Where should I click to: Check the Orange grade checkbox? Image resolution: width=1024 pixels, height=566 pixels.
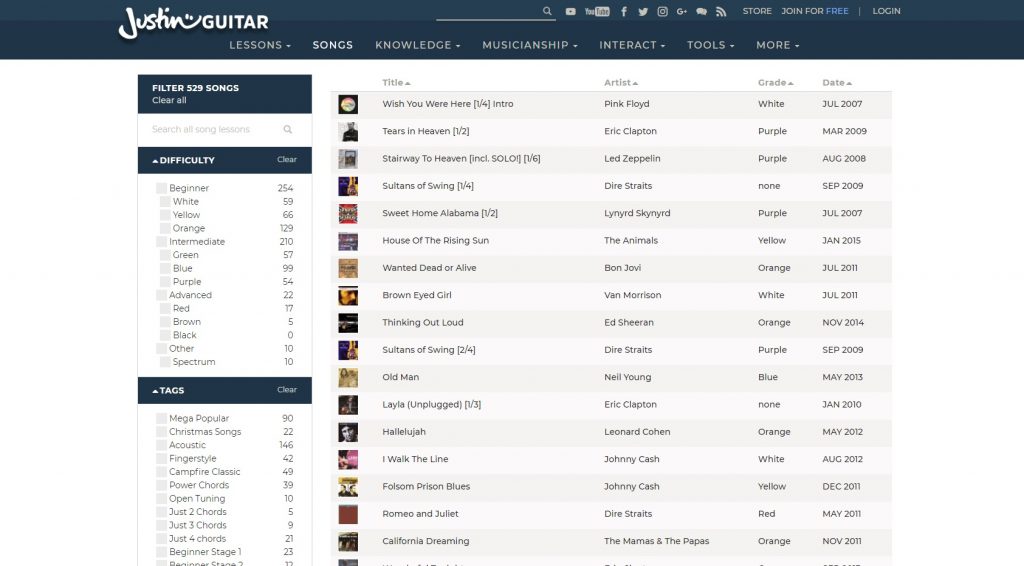(165, 228)
